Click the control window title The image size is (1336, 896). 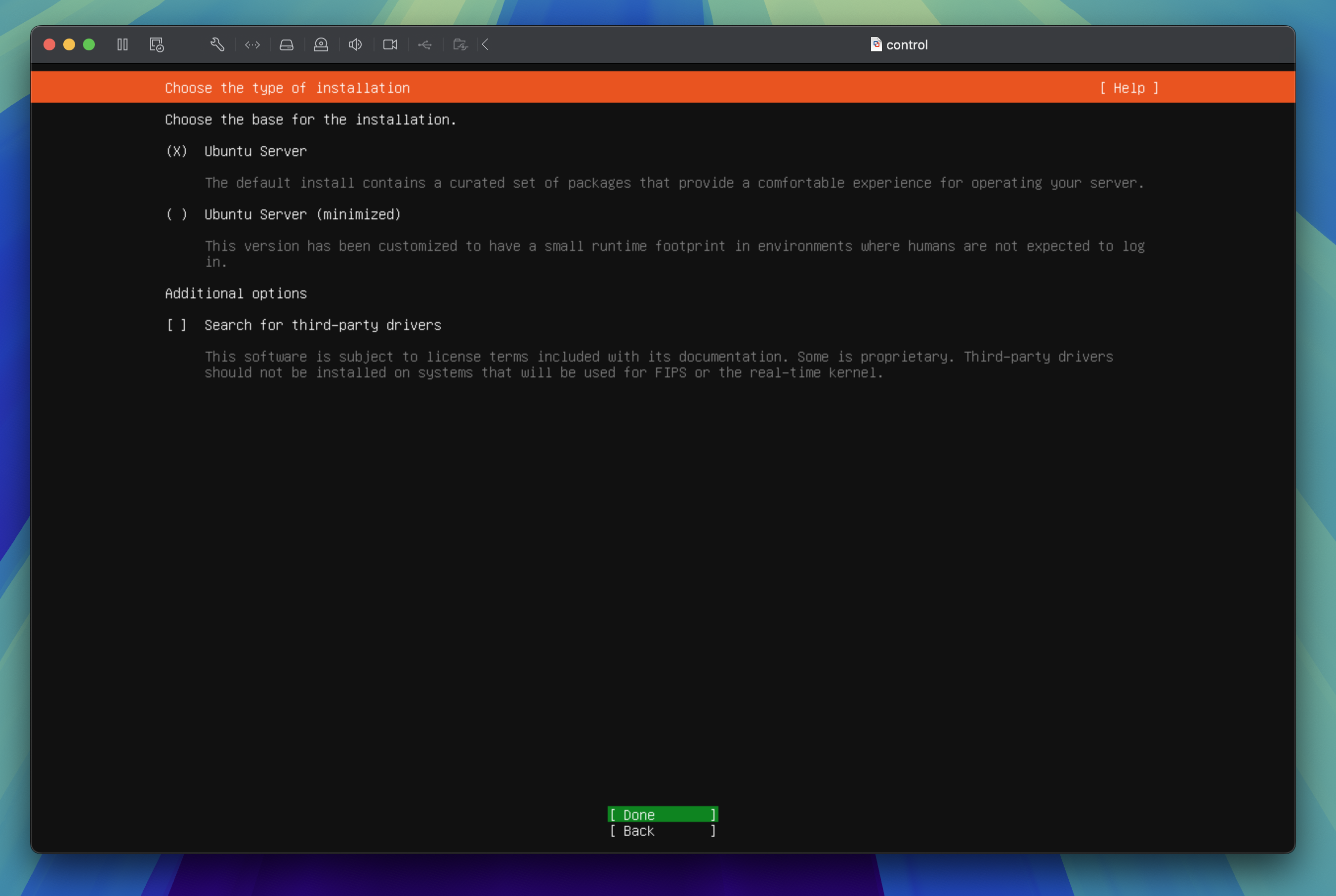(x=908, y=44)
